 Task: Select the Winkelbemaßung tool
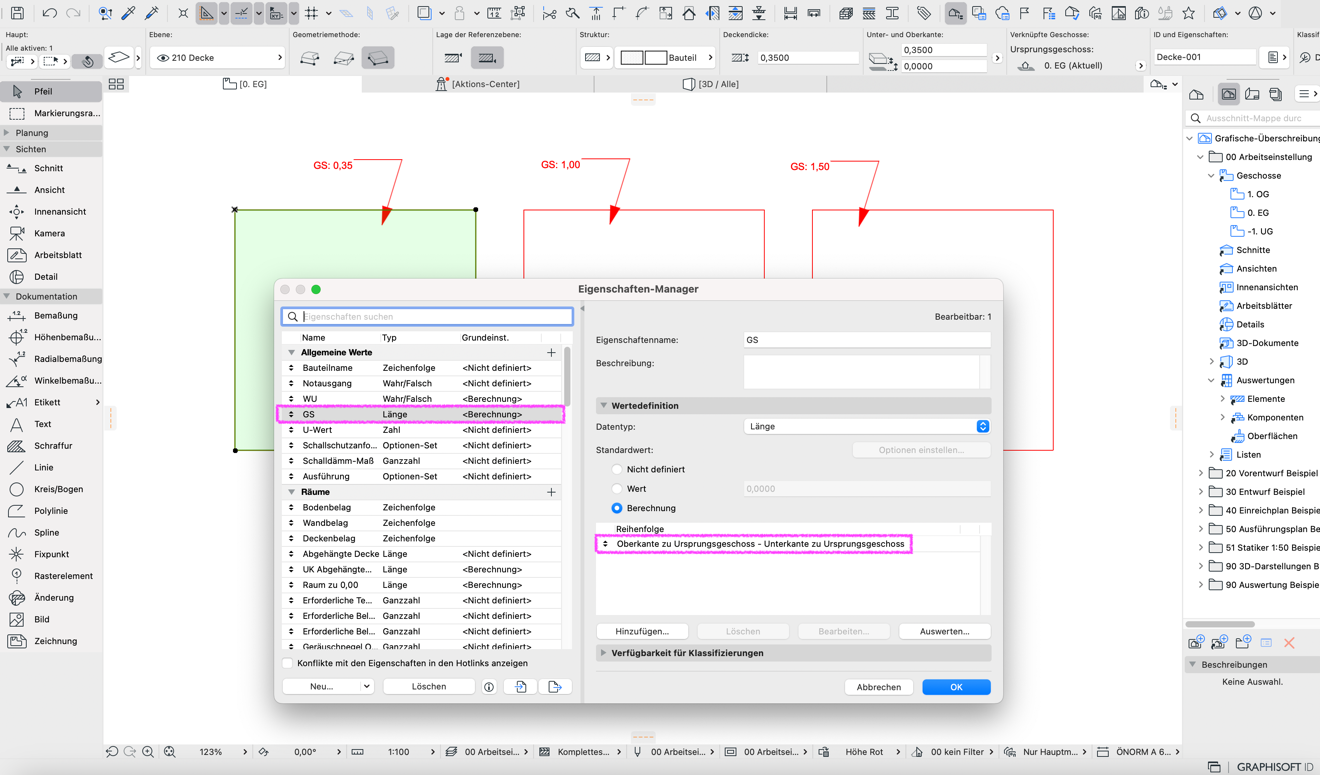51,380
